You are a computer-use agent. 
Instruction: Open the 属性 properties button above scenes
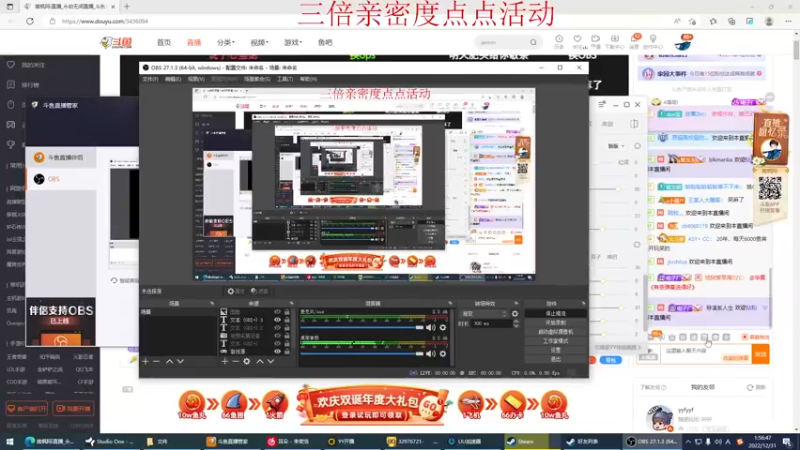(236, 291)
